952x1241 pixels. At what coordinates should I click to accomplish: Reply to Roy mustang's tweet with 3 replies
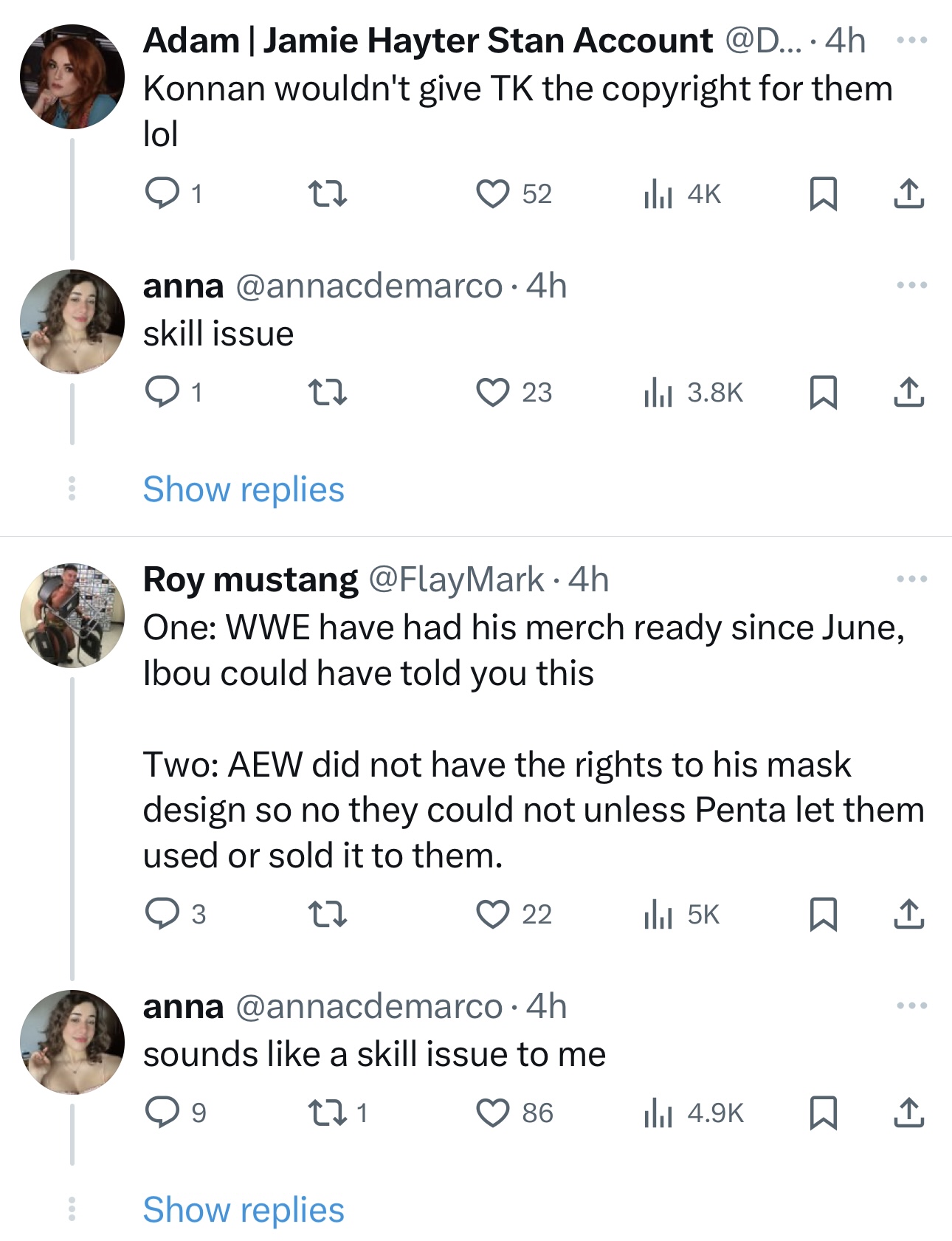(x=162, y=914)
